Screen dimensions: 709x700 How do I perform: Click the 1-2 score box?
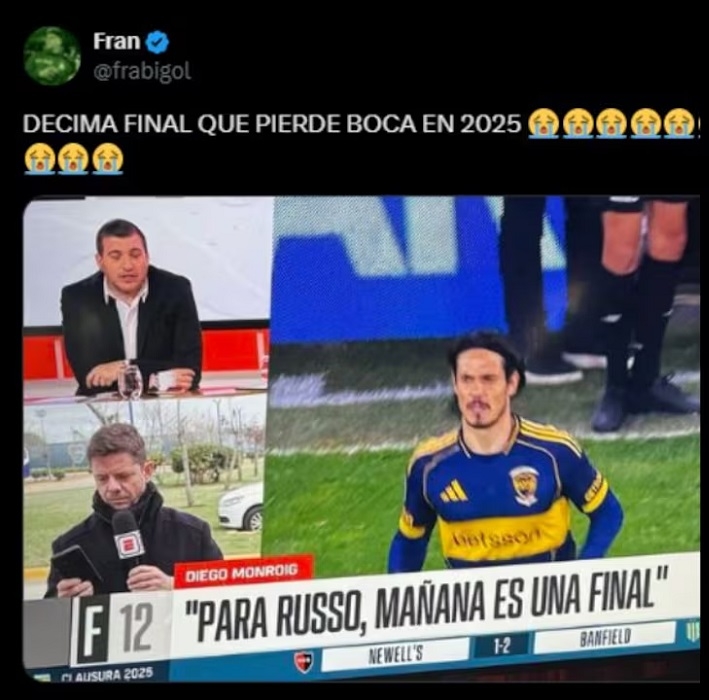click(x=501, y=646)
